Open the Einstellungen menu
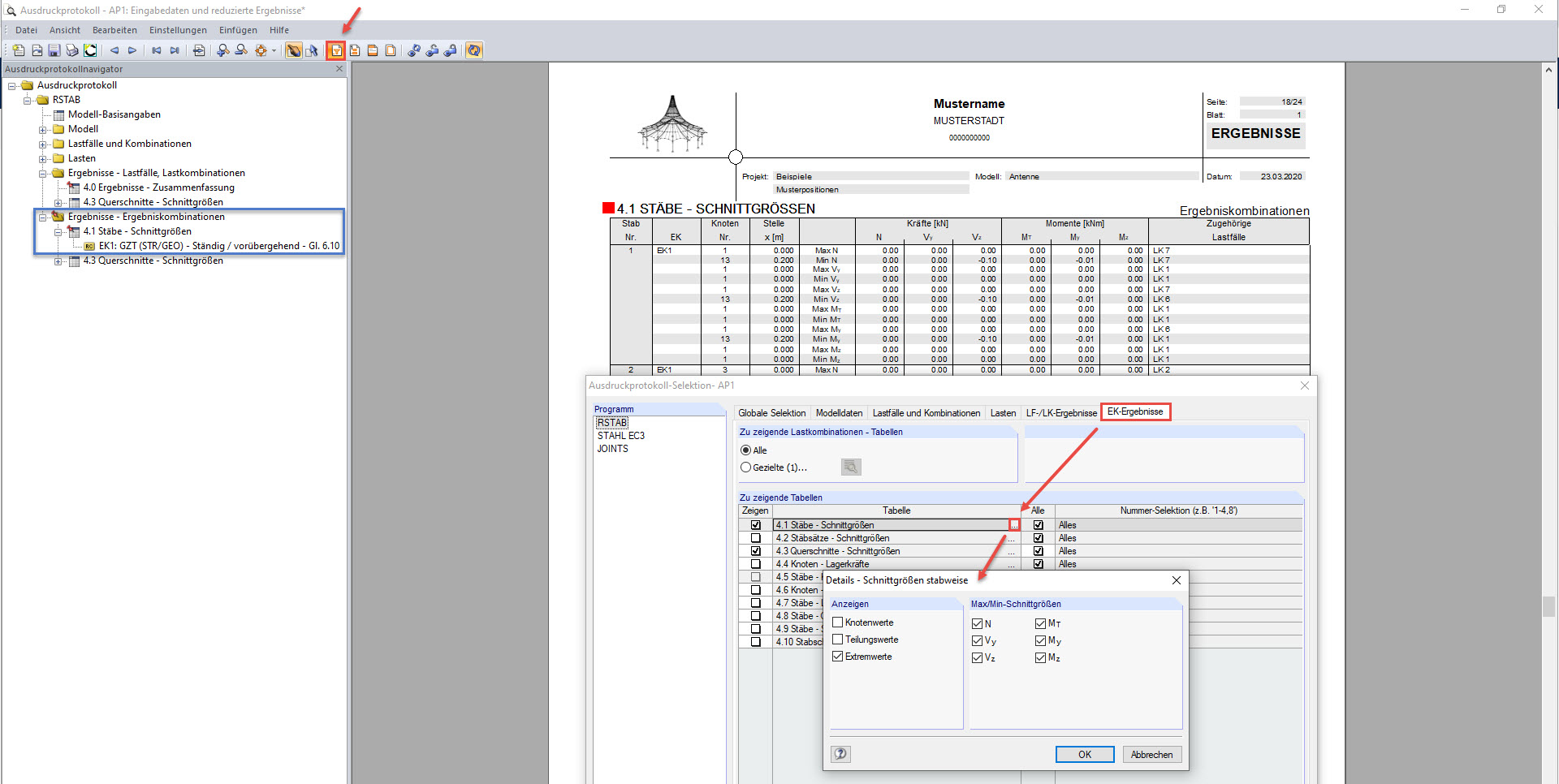This screenshot has width=1559, height=784. click(x=178, y=30)
